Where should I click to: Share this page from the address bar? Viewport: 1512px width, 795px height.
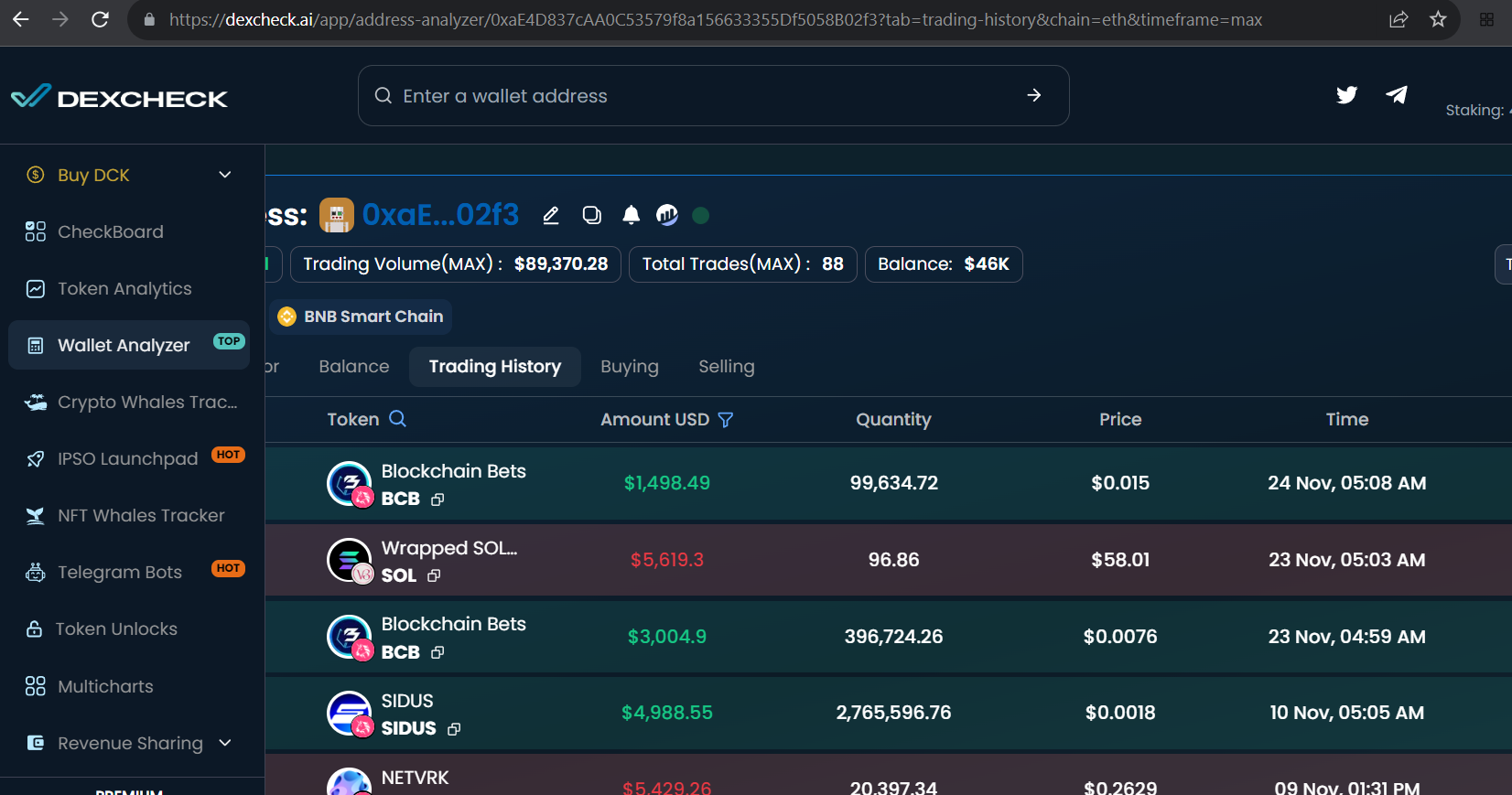point(1399,19)
